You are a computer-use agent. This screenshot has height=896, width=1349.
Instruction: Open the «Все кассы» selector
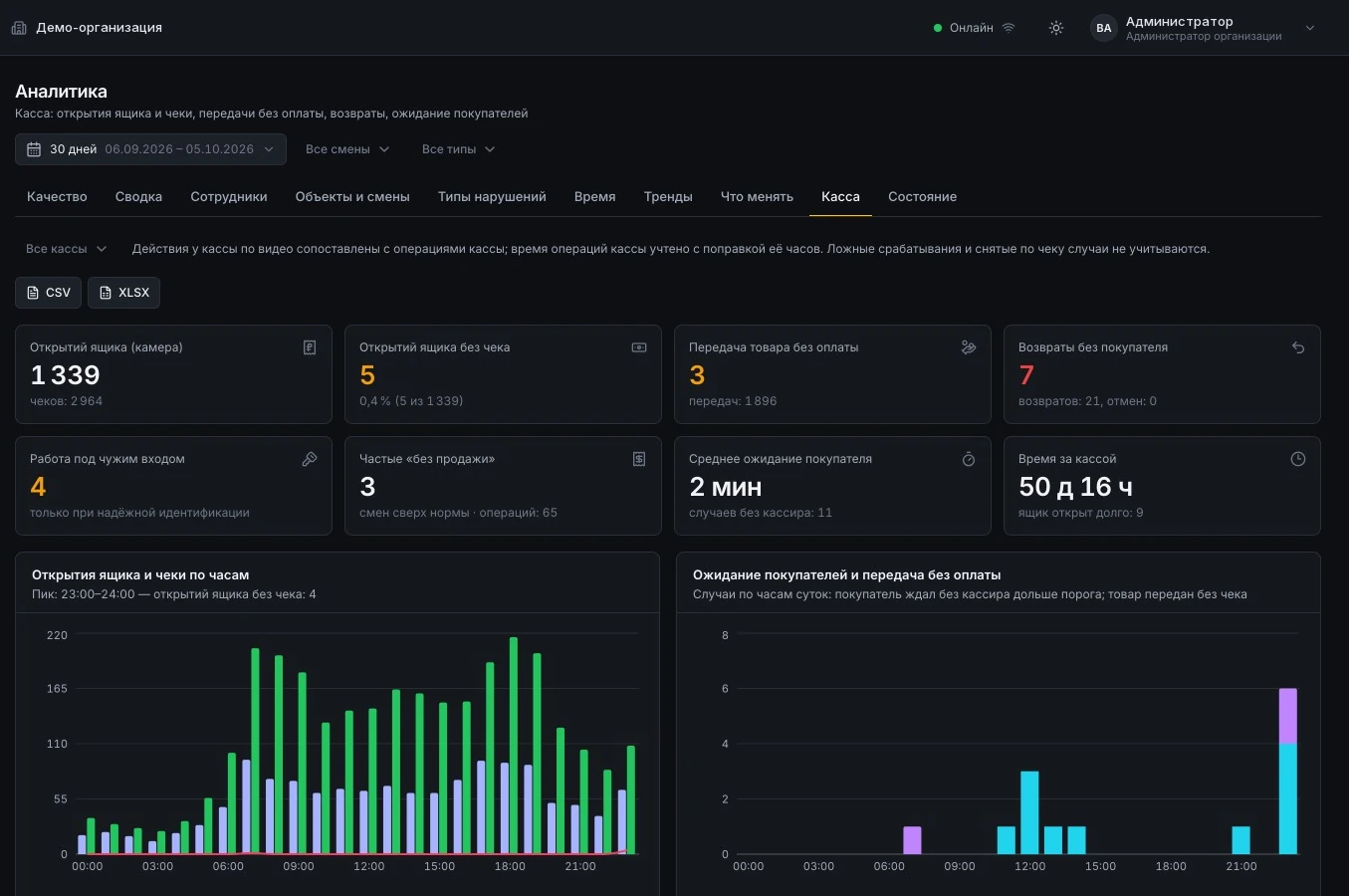(x=66, y=249)
